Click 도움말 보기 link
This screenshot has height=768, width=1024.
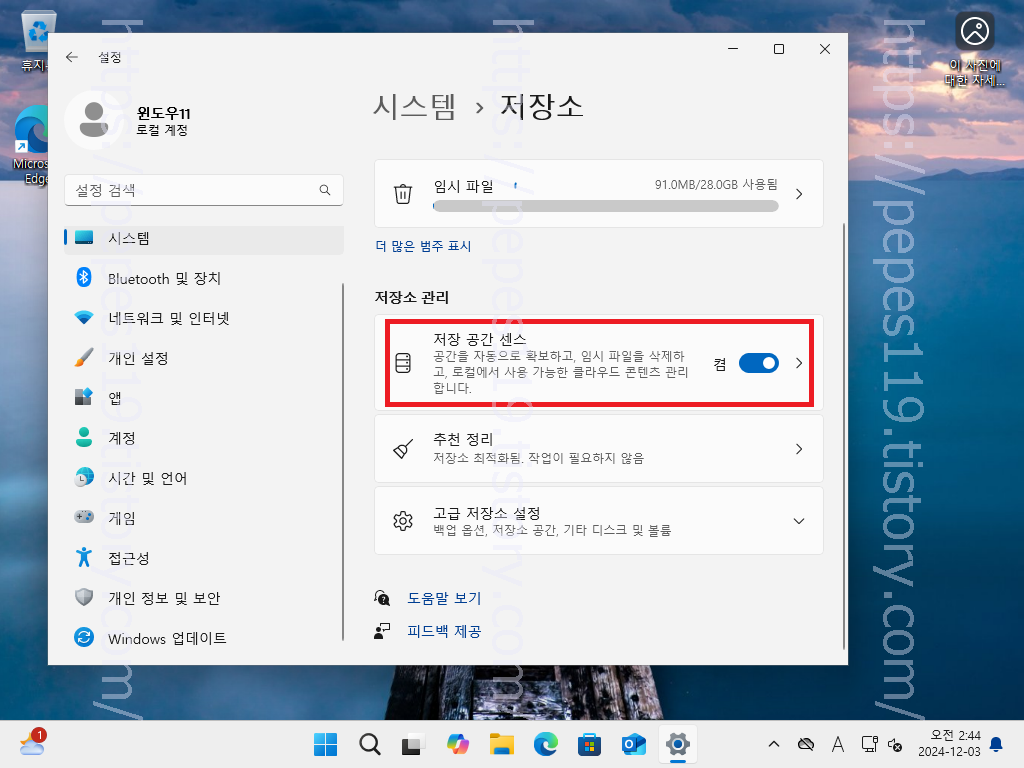point(444,598)
